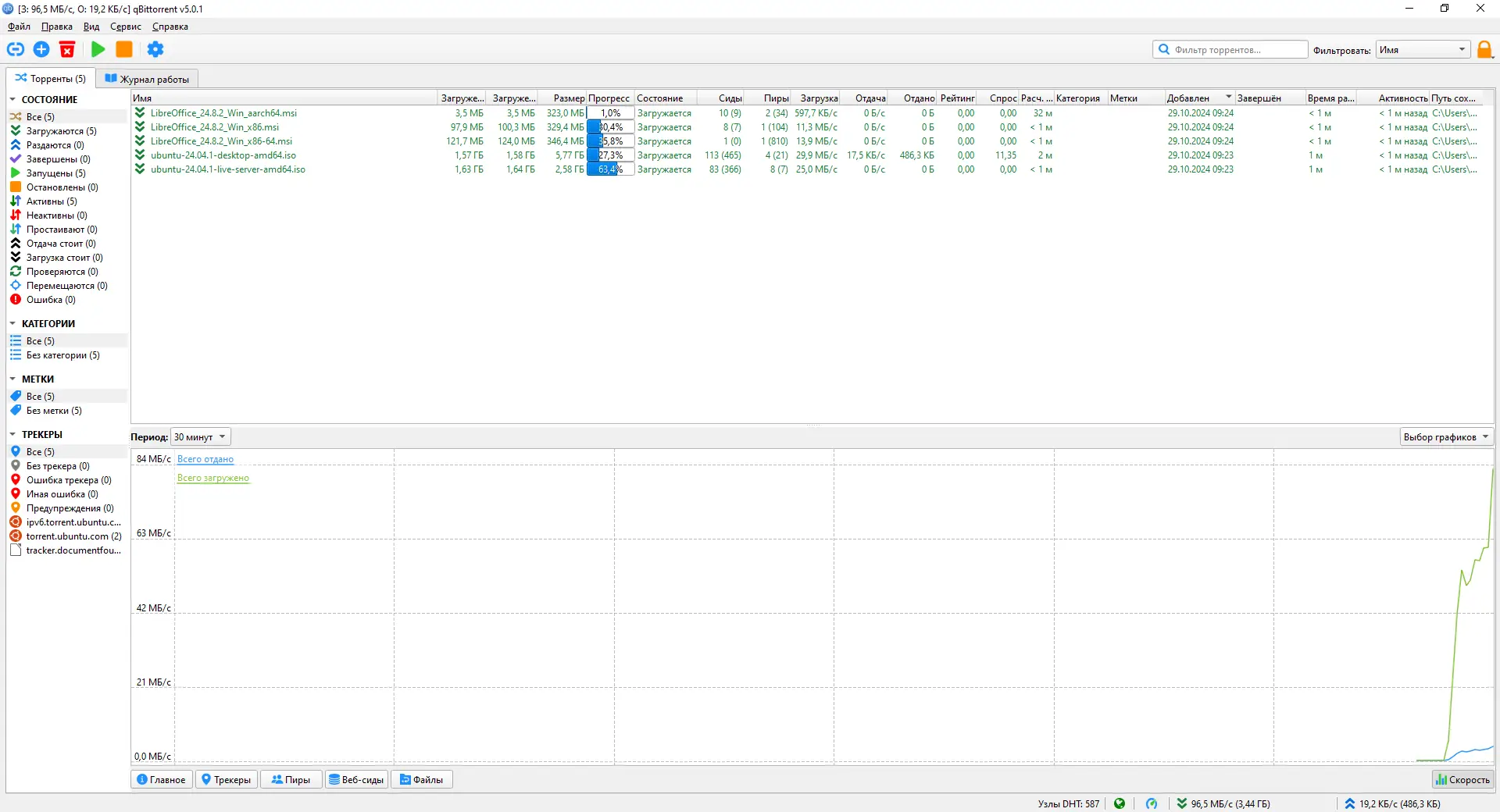Collapse the МЕТКИ section
Viewport: 1500px width, 812px height.
(13, 379)
